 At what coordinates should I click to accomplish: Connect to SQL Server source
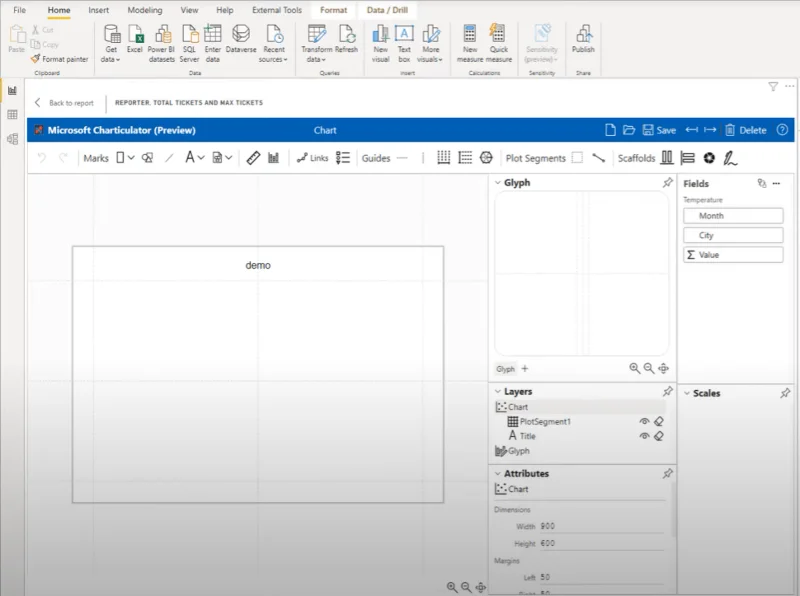(189, 44)
